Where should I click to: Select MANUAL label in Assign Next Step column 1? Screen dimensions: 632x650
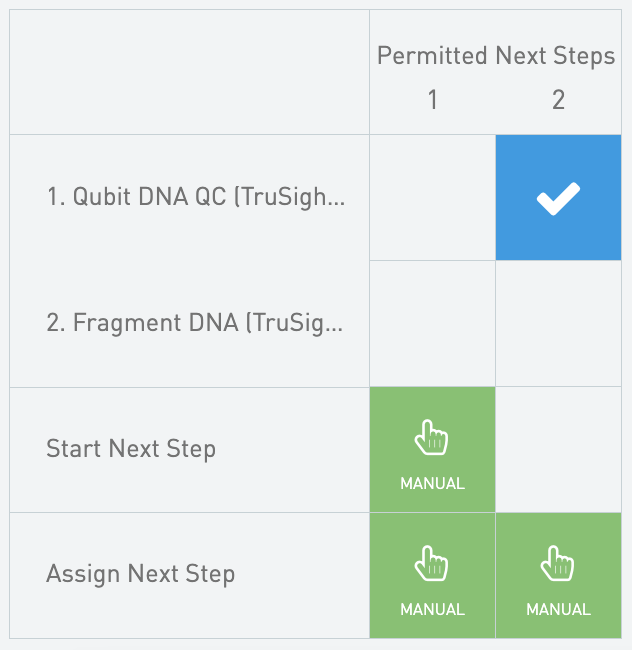432,609
